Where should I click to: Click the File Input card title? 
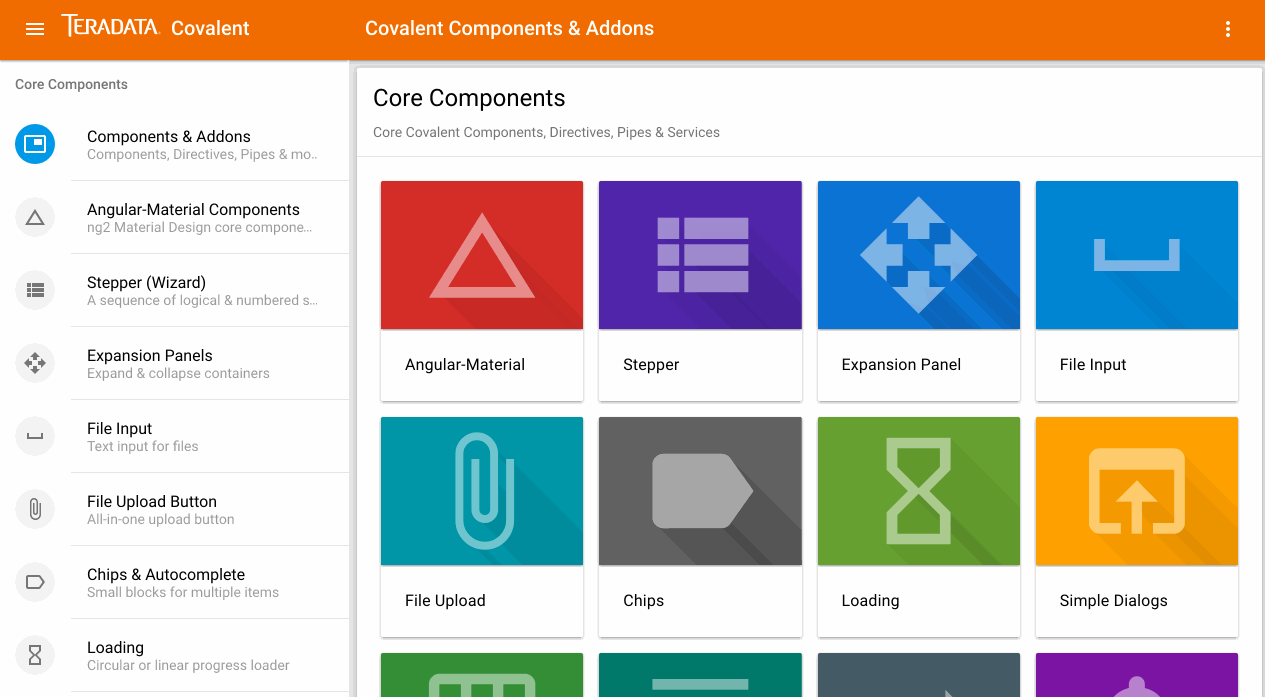[x=1093, y=365]
